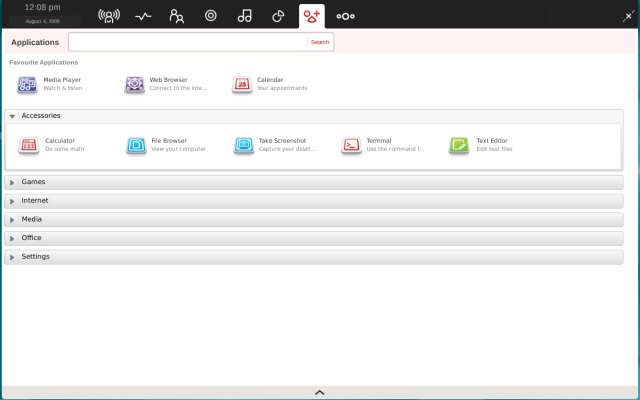Open the Internet target-circle panel icon
Image resolution: width=640 pixels, height=400 pixels.
click(x=211, y=16)
